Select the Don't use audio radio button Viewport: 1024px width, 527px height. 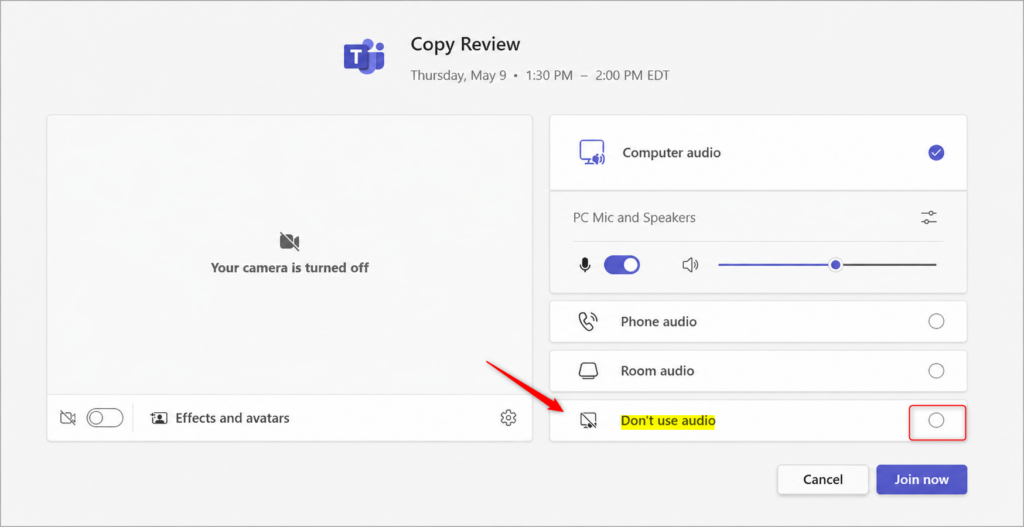936,421
